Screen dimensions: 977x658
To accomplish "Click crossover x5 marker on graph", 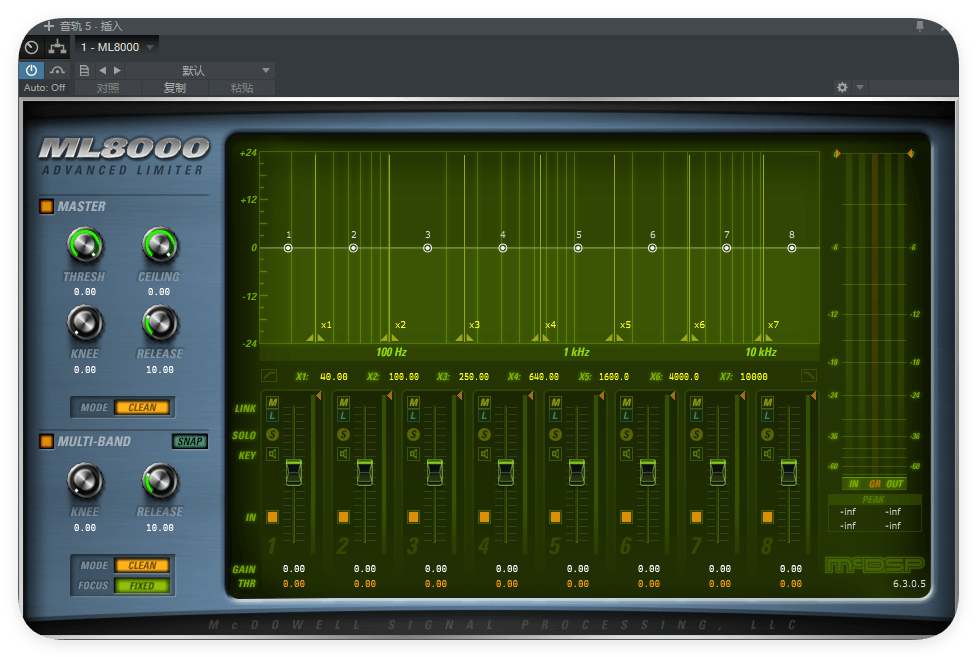I will 614,337.
